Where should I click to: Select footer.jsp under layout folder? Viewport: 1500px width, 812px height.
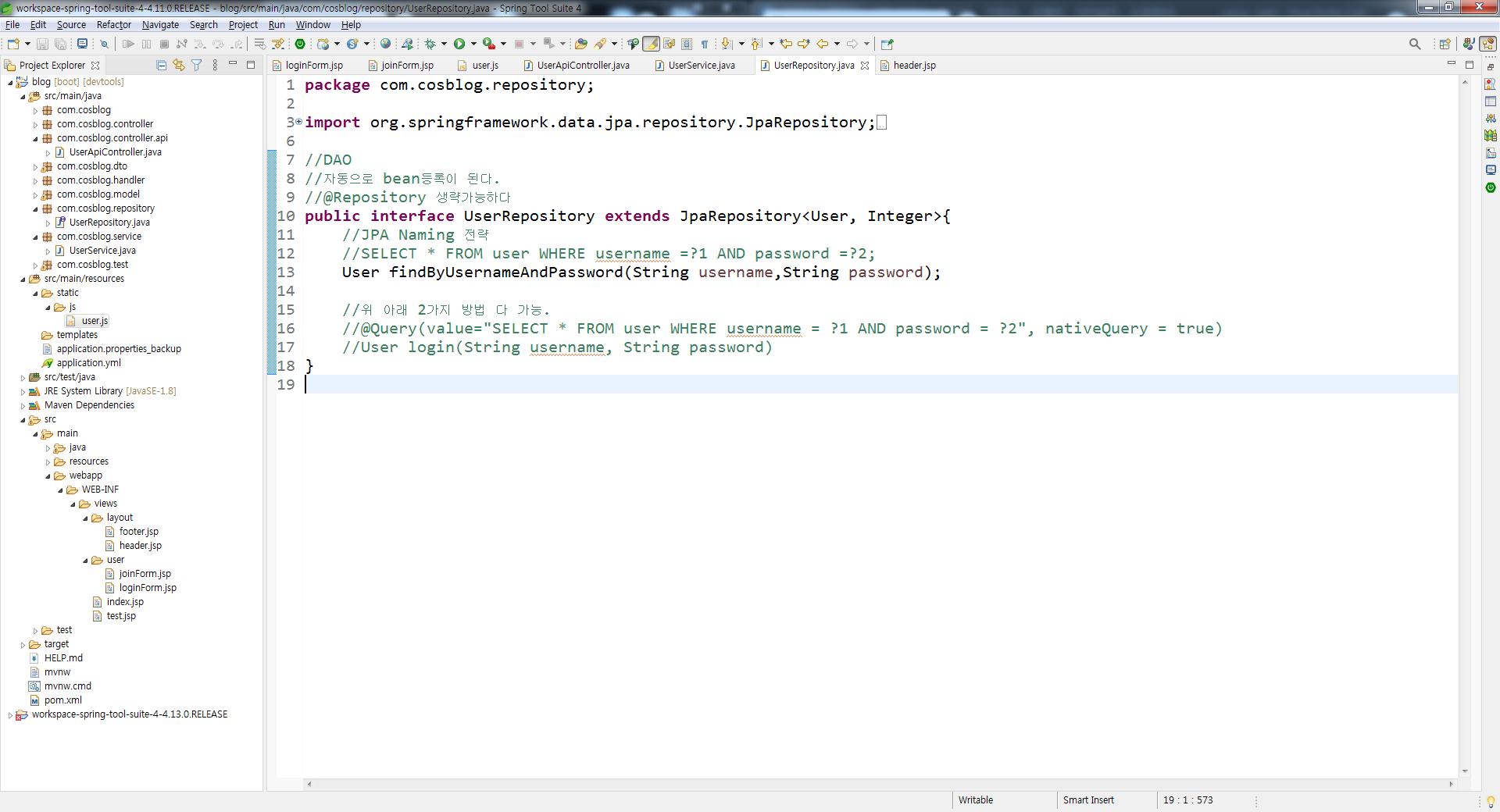[138, 532]
